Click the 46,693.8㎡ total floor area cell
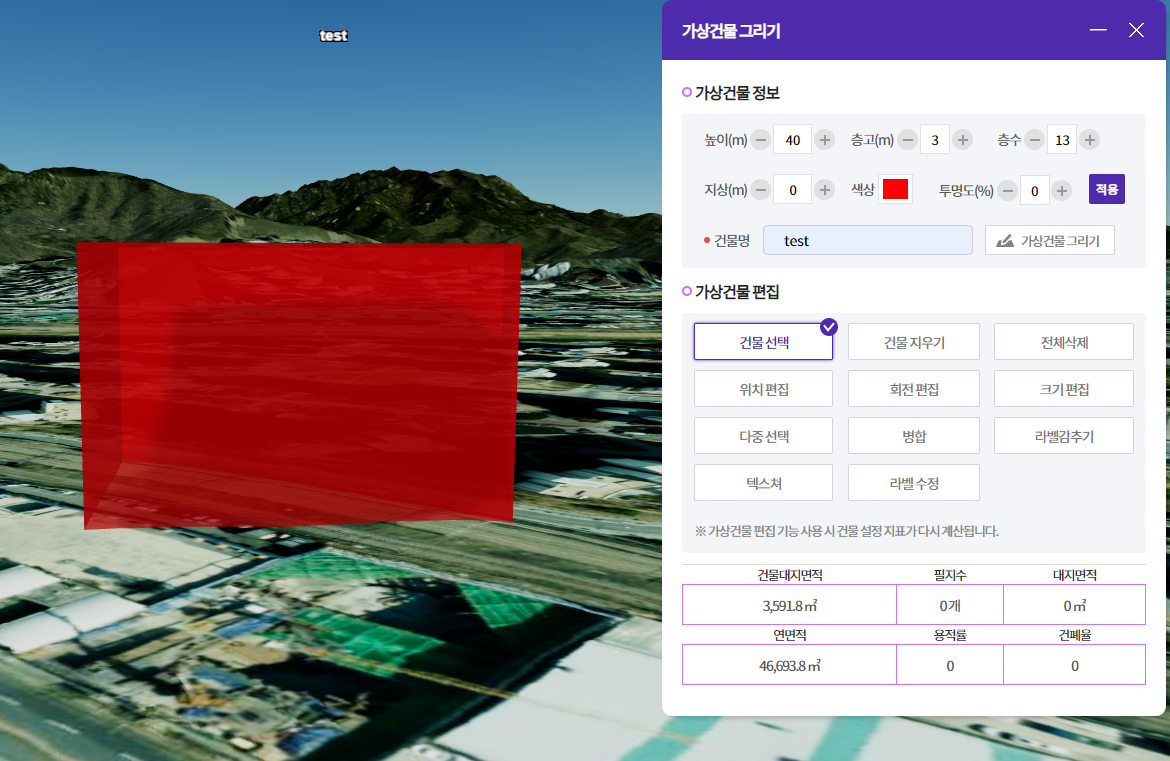1170x761 pixels. point(789,665)
